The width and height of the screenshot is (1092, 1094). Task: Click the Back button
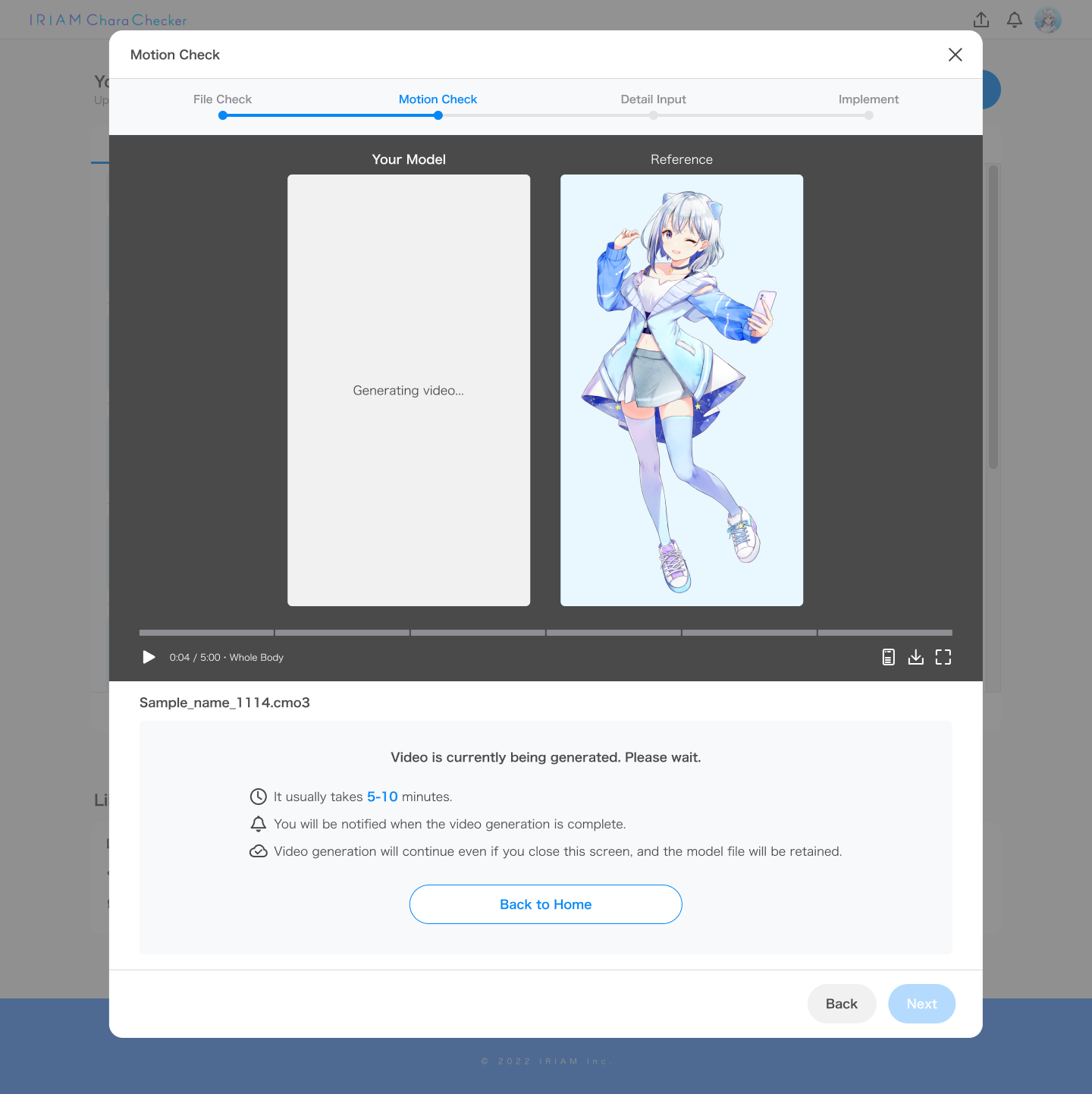[x=842, y=1004]
